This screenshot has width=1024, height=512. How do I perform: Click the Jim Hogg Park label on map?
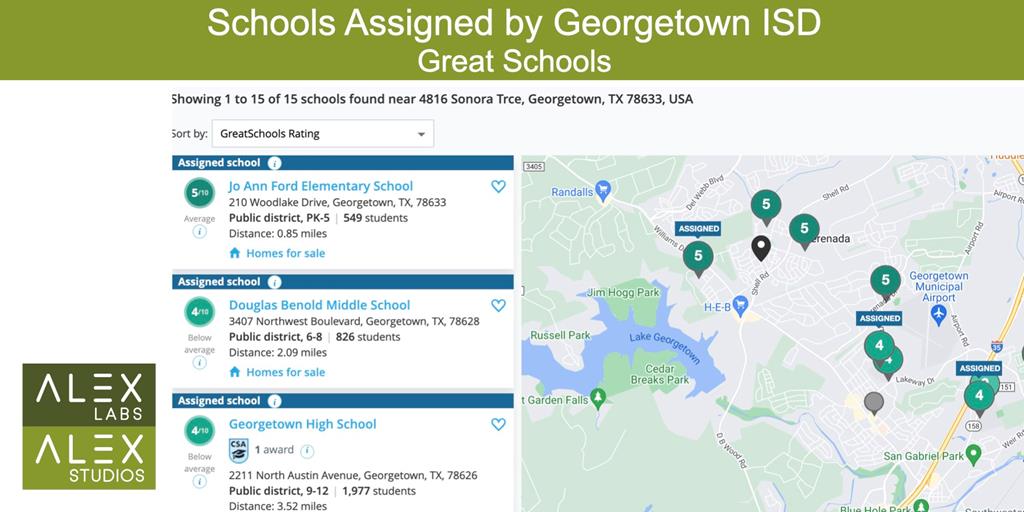click(624, 293)
